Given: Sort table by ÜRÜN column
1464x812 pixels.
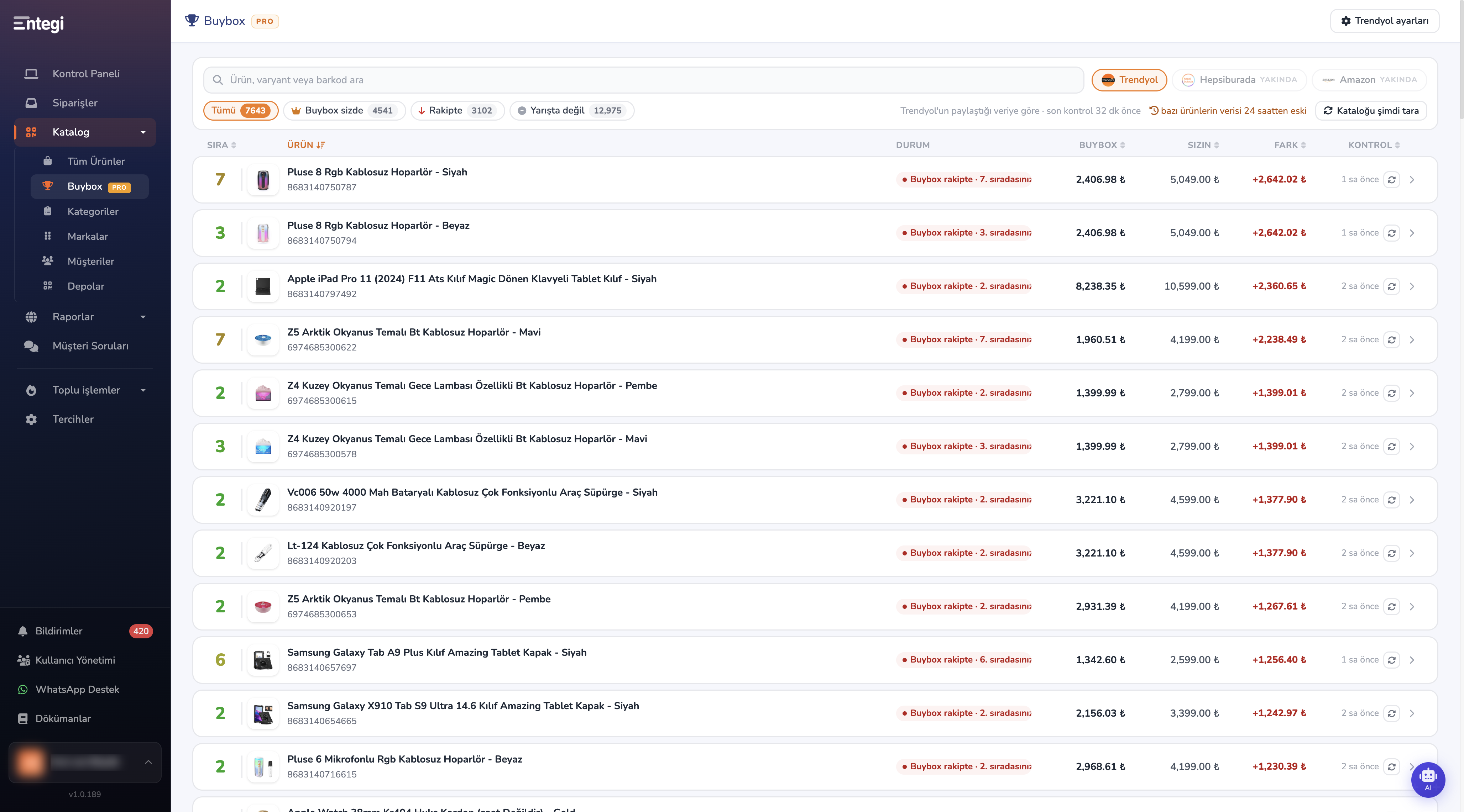Looking at the screenshot, I should 306,146.
